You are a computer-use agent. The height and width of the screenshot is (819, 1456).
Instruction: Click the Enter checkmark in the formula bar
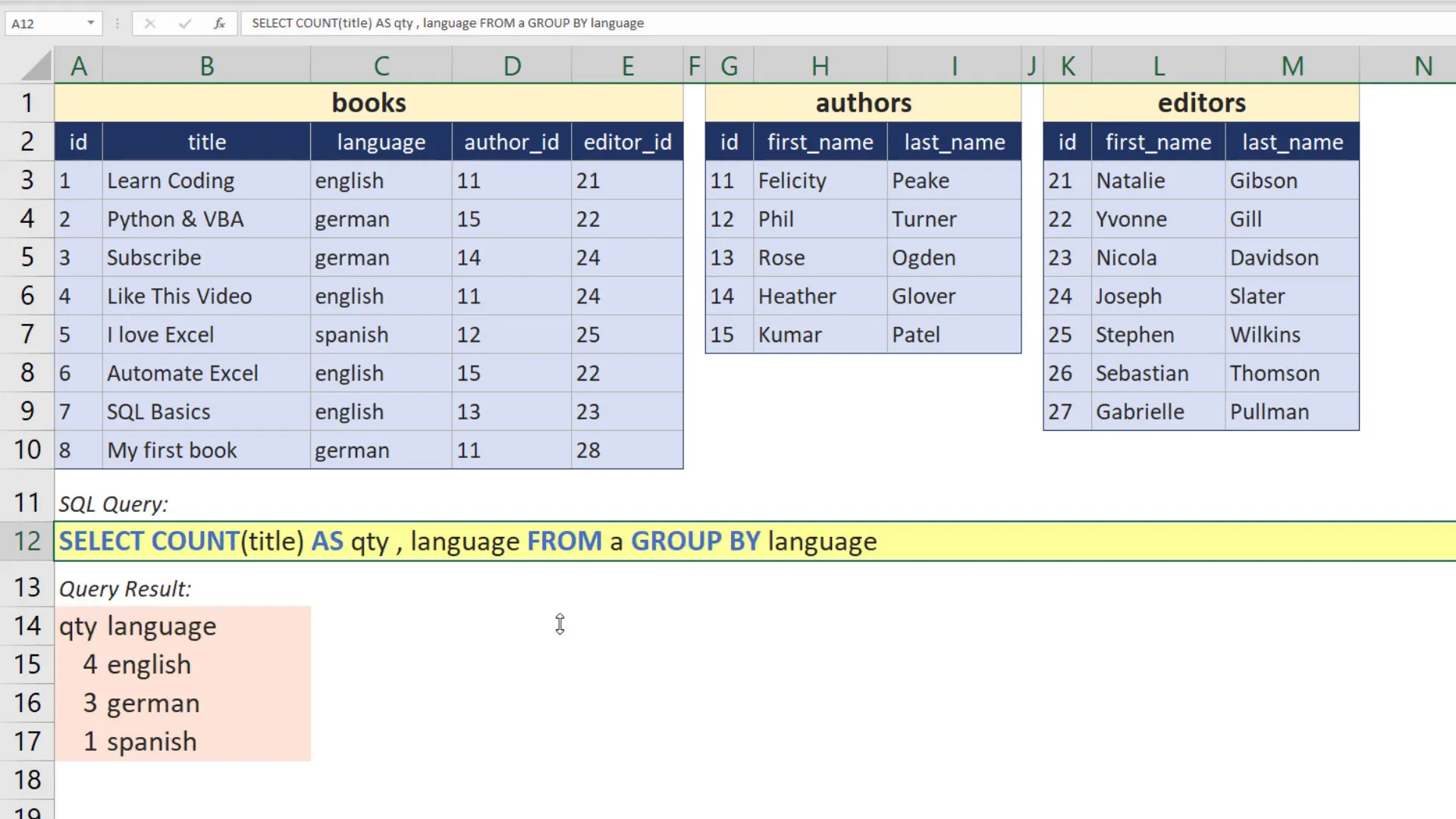click(184, 23)
